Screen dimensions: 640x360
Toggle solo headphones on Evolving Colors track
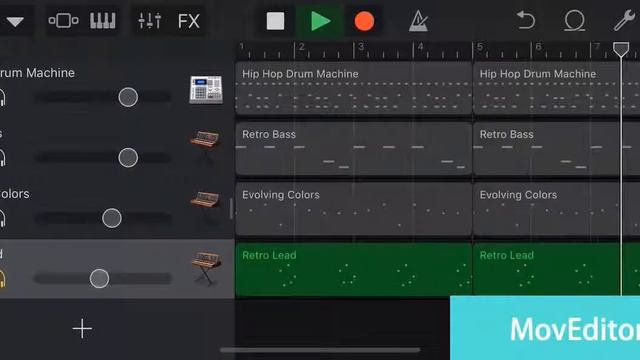[2, 218]
